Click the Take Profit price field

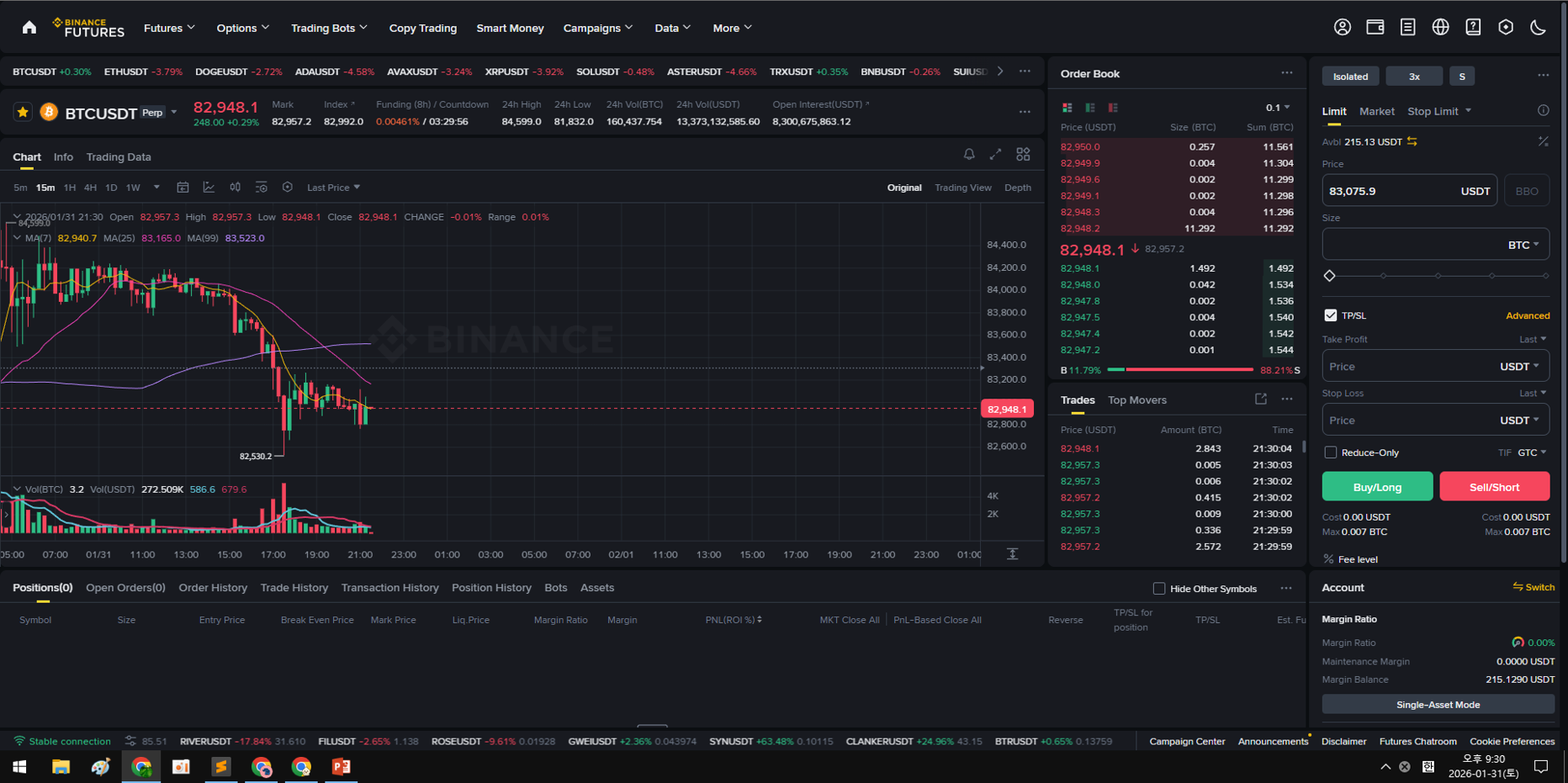click(1435, 367)
